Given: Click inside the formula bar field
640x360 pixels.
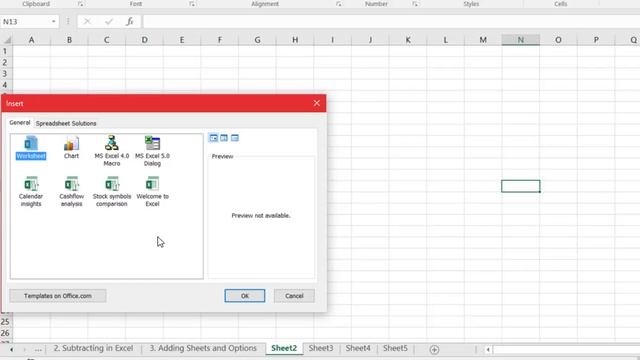Looking at the screenshot, I should pos(391,22).
